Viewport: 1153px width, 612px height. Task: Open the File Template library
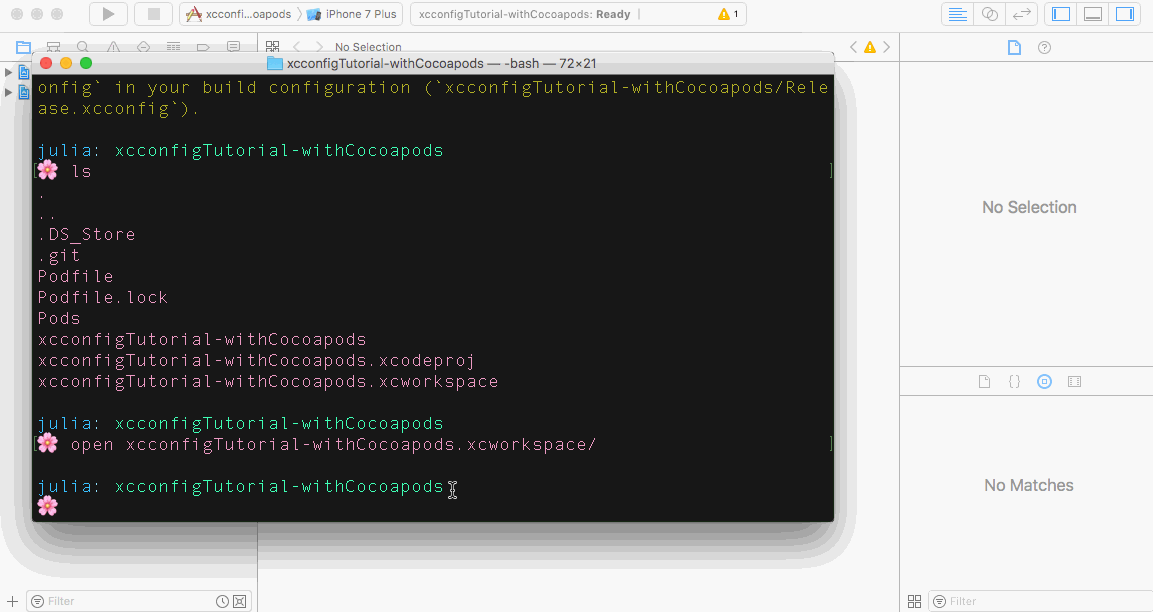point(984,381)
